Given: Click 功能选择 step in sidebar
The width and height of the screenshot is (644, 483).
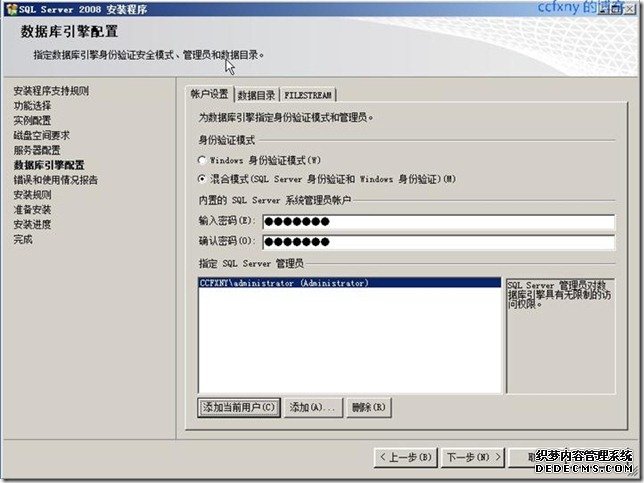Looking at the screenshot, I should pos(32,106).
